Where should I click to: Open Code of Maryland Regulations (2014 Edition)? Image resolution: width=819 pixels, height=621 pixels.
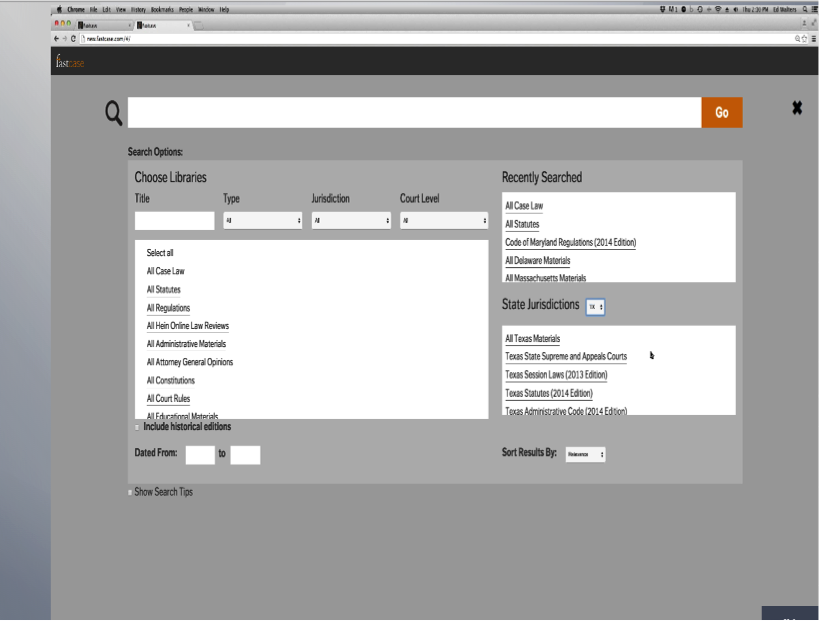(x=570, y=242)
